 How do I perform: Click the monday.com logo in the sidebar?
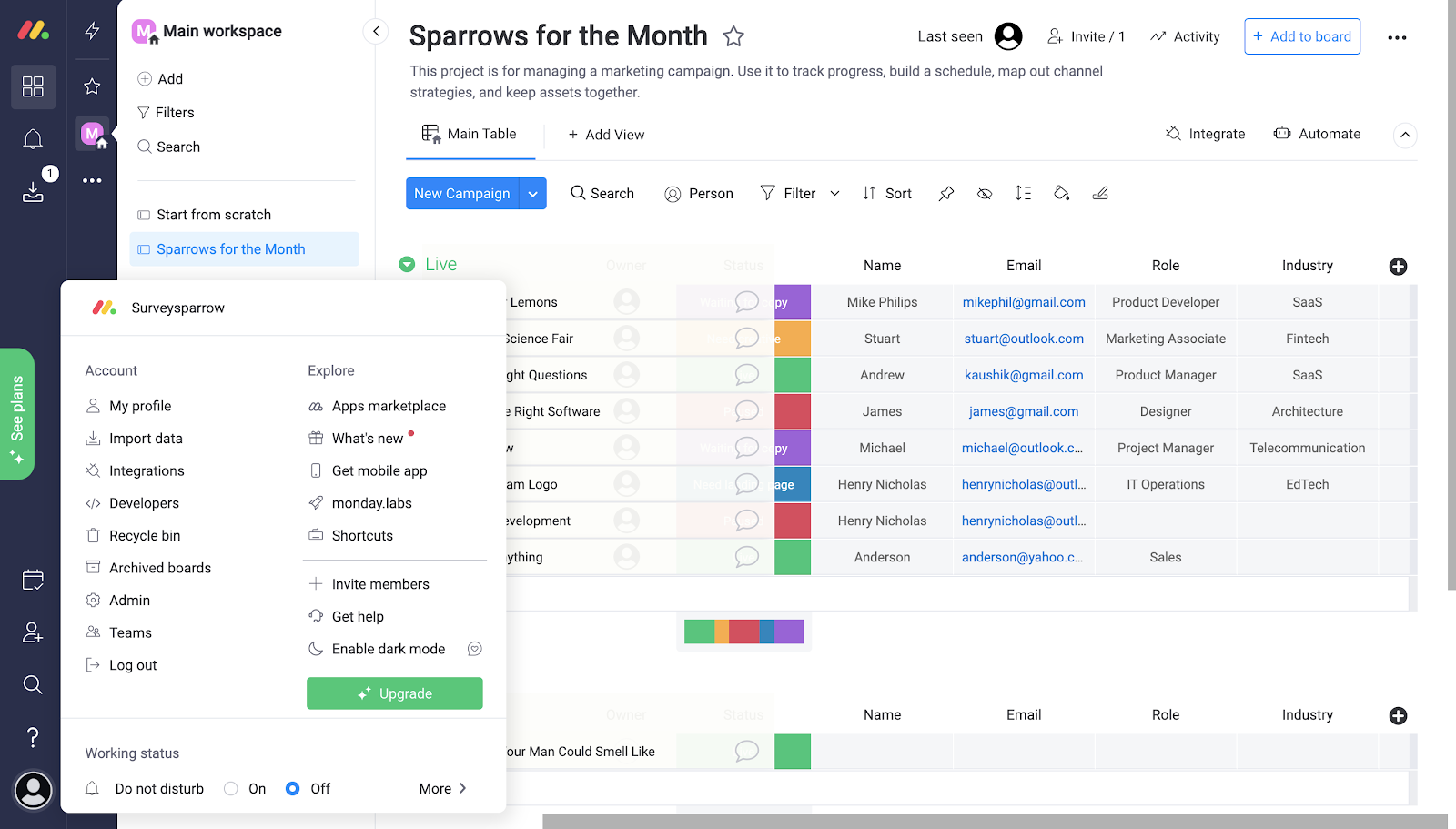(x=33, y=30)
